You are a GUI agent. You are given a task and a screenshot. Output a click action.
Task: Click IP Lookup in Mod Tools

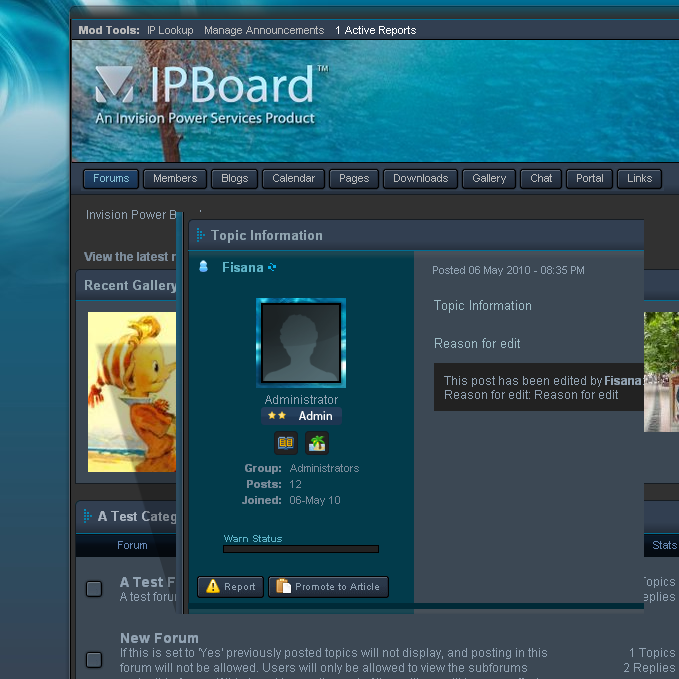click(x=170, y=30)
